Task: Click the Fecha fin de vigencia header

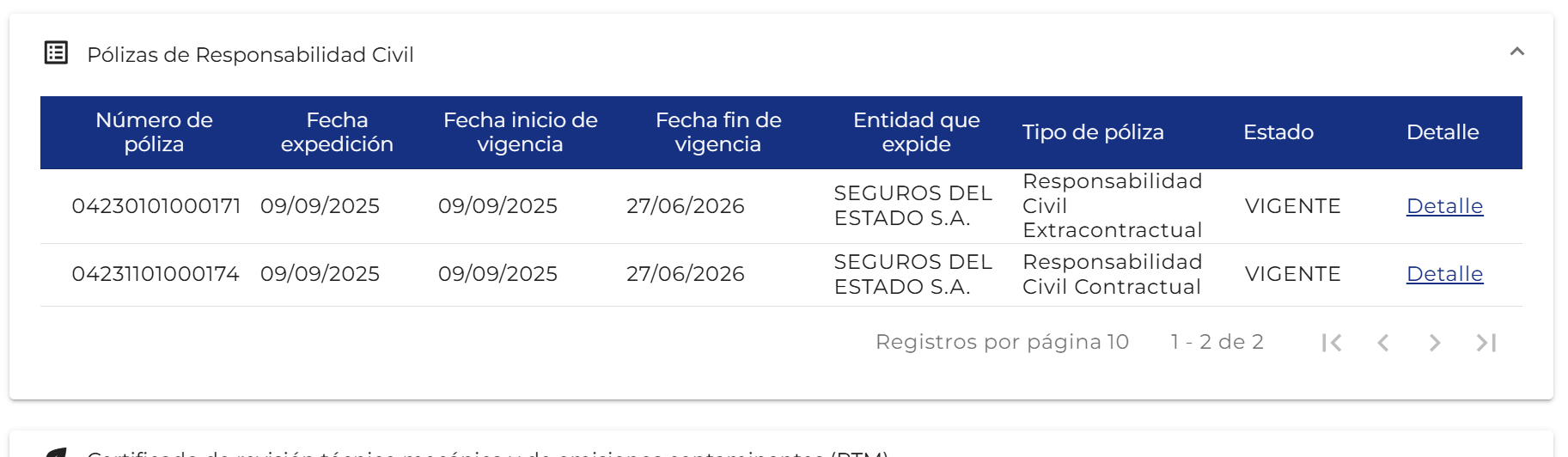Action: click(718, 132)
